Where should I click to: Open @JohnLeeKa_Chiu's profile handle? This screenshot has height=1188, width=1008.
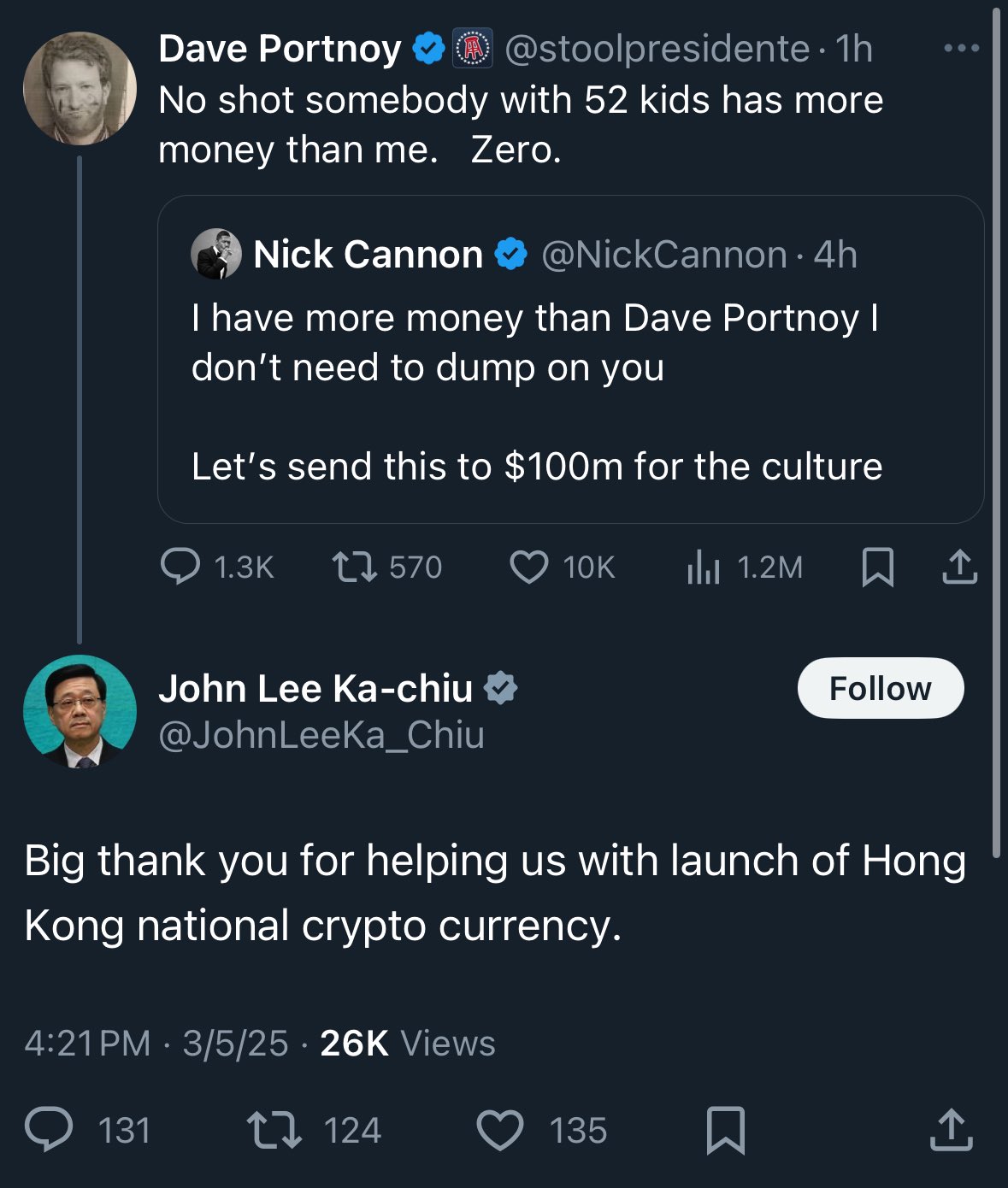pyautogui.click(x=321, y=736)
